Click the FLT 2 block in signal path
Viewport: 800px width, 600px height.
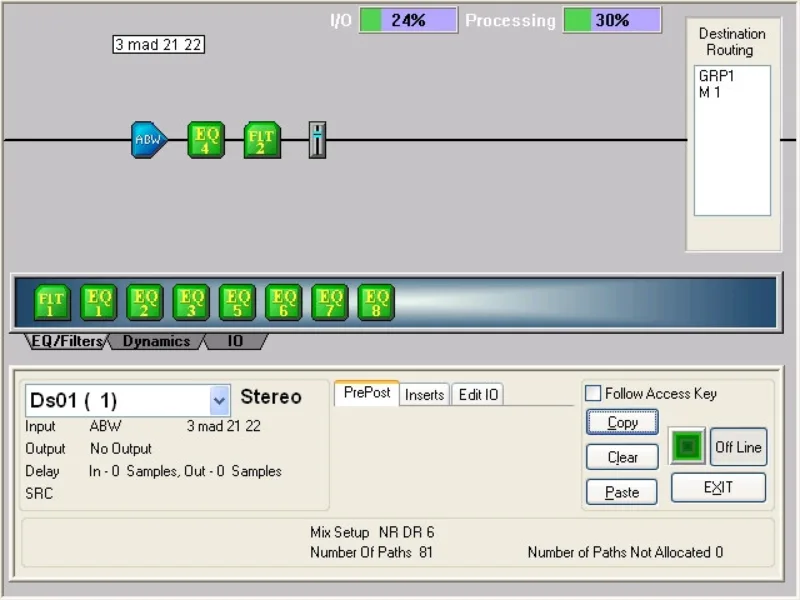click(x=262, y=140)
